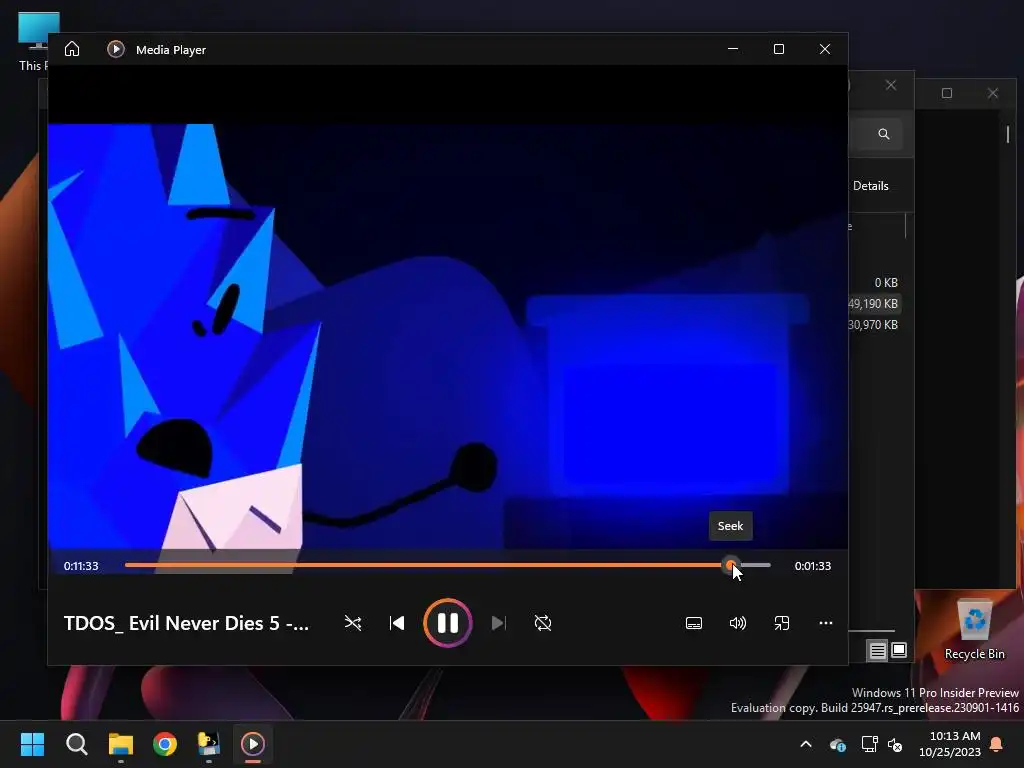Go to Media Player home
Screen dimensions: 1024x768
pos(72,49)
